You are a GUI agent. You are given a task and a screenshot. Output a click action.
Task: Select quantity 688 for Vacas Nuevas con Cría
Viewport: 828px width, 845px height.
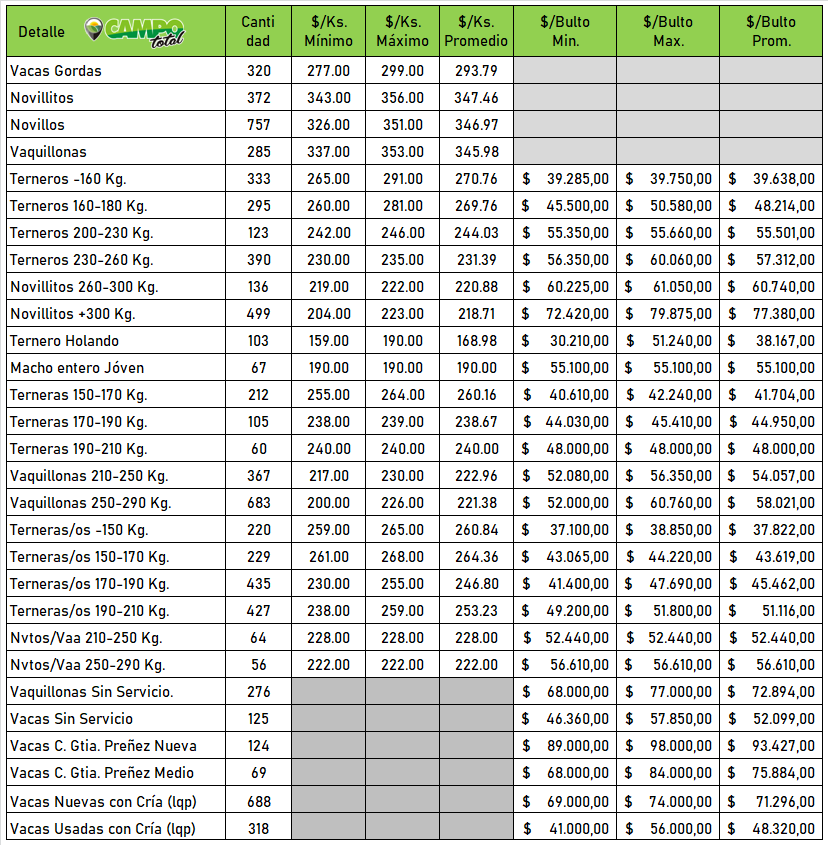[258, 800]
